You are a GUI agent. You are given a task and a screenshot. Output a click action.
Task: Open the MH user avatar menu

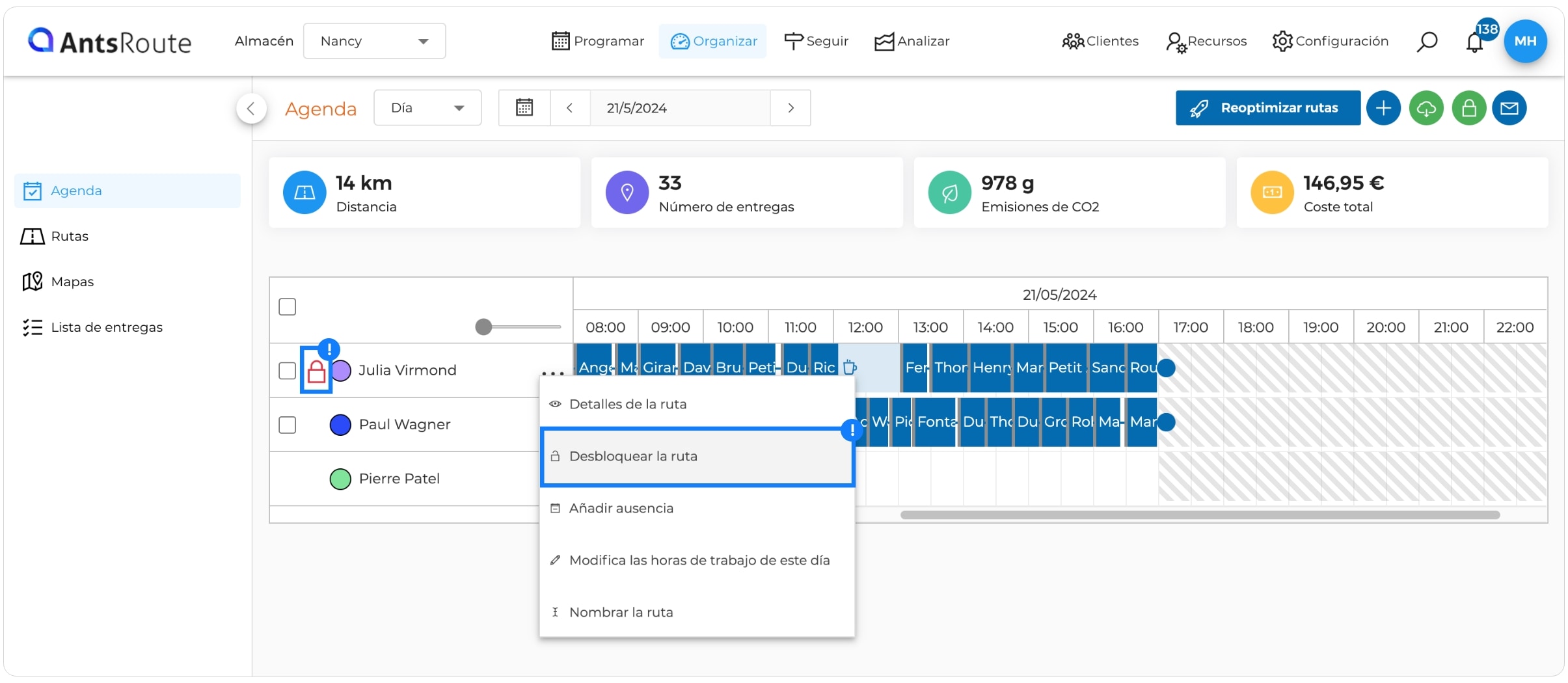tap(1525, 41)
